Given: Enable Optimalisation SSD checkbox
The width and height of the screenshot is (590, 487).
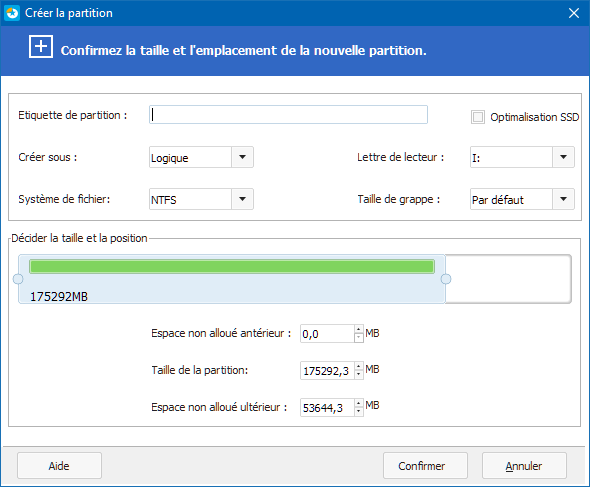Looking at the screenshot, I should 477,117.
